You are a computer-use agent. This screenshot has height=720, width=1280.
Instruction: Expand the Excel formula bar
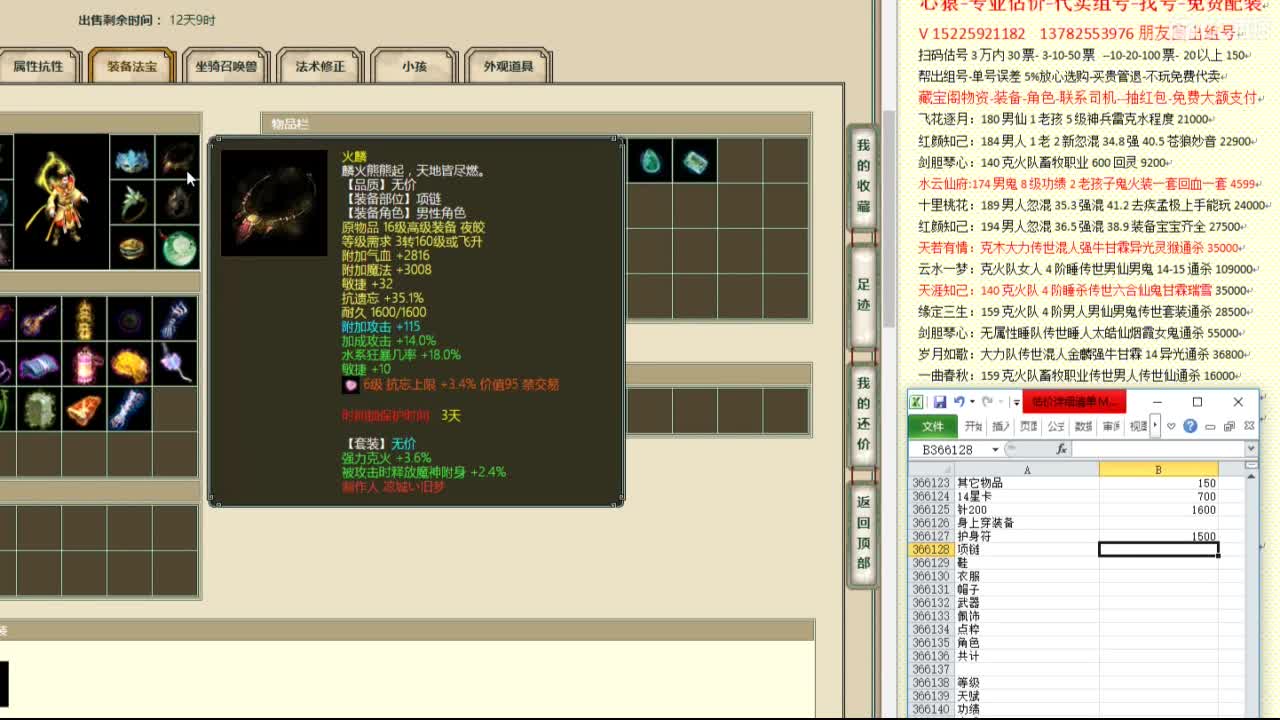[1251, 450]
